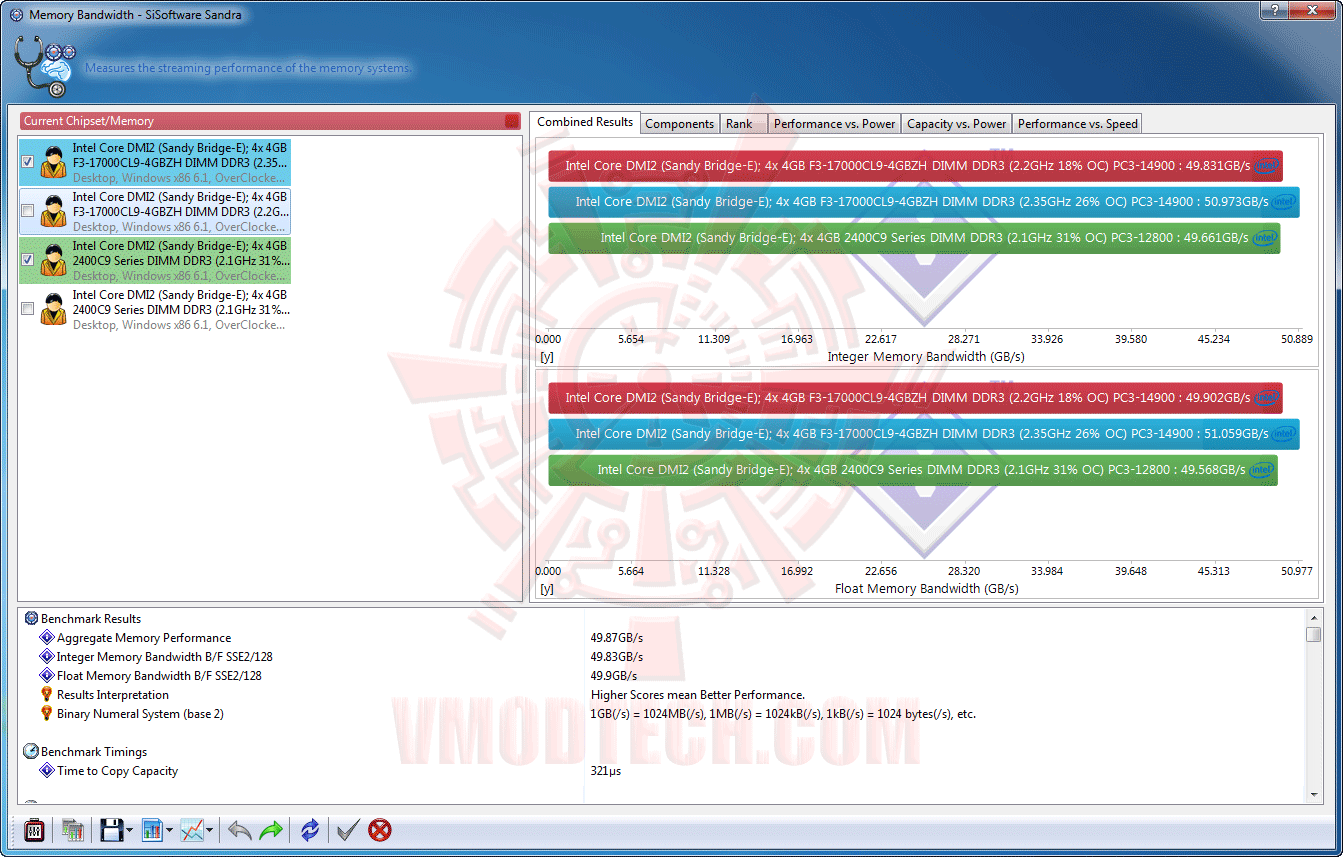Confirm with the grey checkmark icon

[x=348, y=830]
